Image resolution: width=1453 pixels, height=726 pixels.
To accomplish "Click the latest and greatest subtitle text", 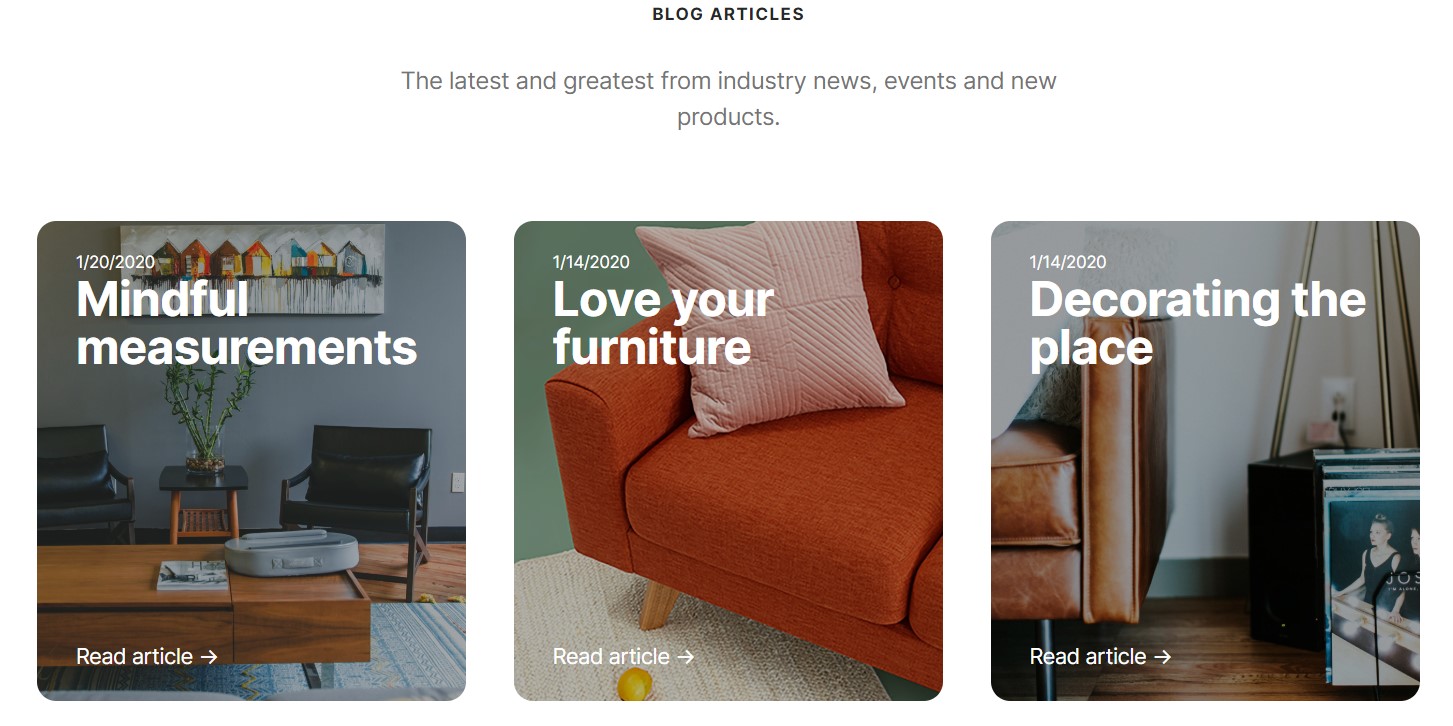I will [728, 98].
